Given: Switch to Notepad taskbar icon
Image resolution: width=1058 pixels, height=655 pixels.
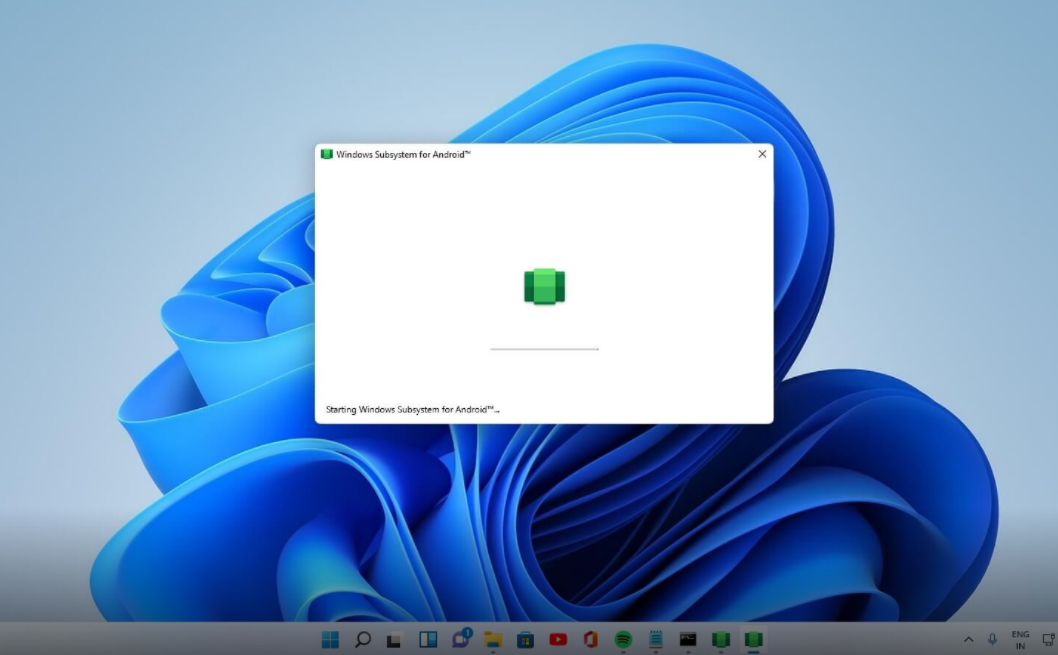Looking at the screenshot, I should click(656, 639).
